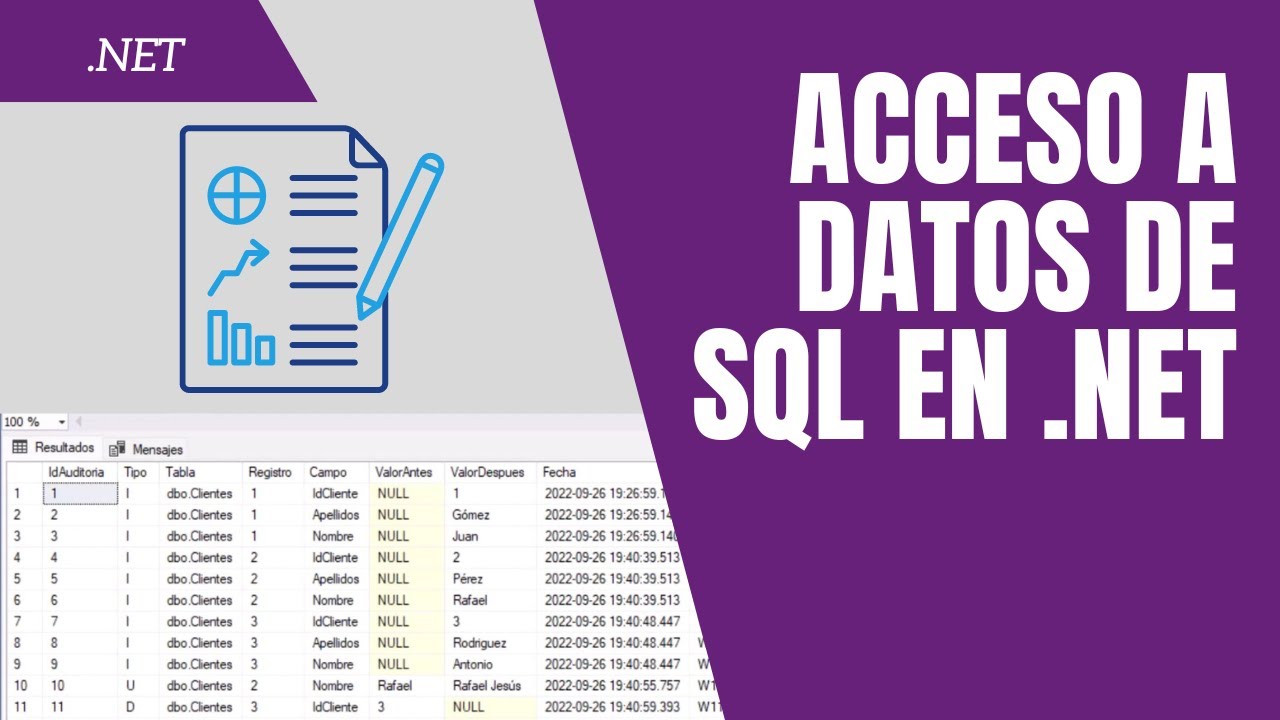Click row header number 11

[x=21, y=707]
